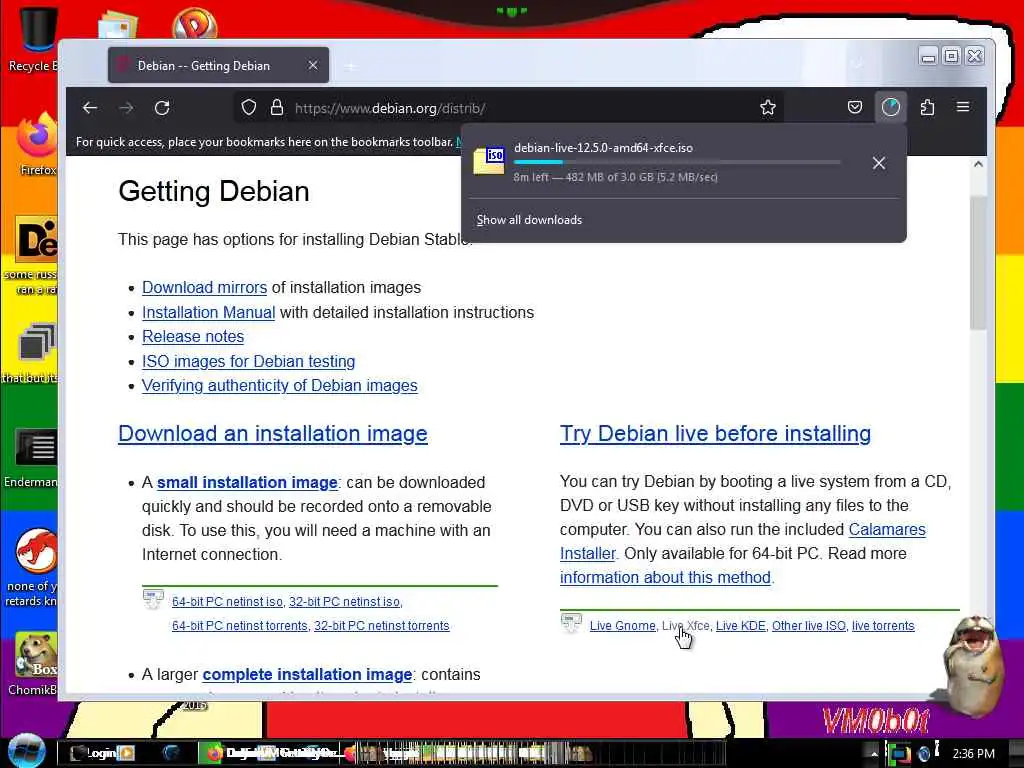Close the Debian -- Getting Debian tab

[313, 65]
